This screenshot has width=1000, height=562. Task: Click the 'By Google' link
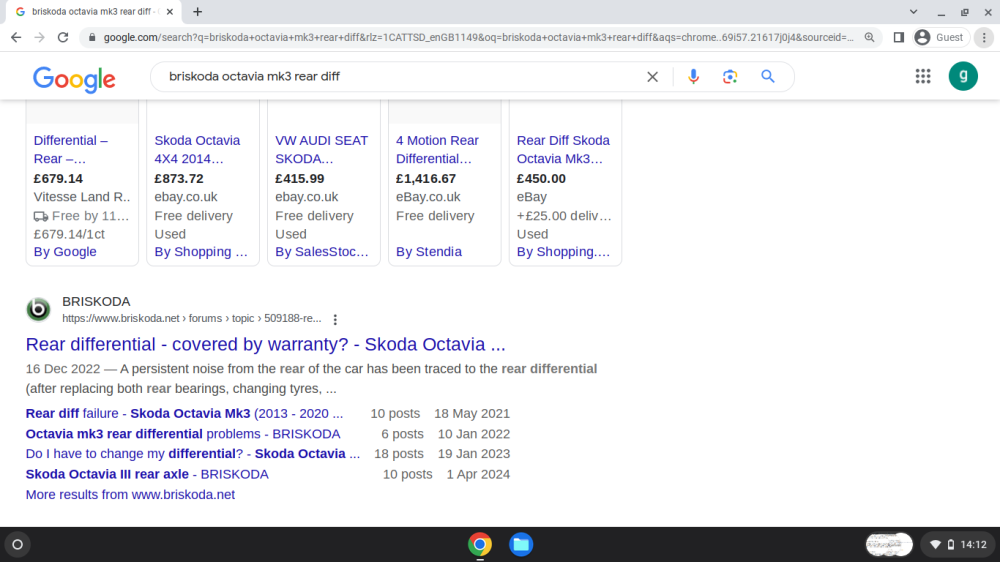coord(65,252)
